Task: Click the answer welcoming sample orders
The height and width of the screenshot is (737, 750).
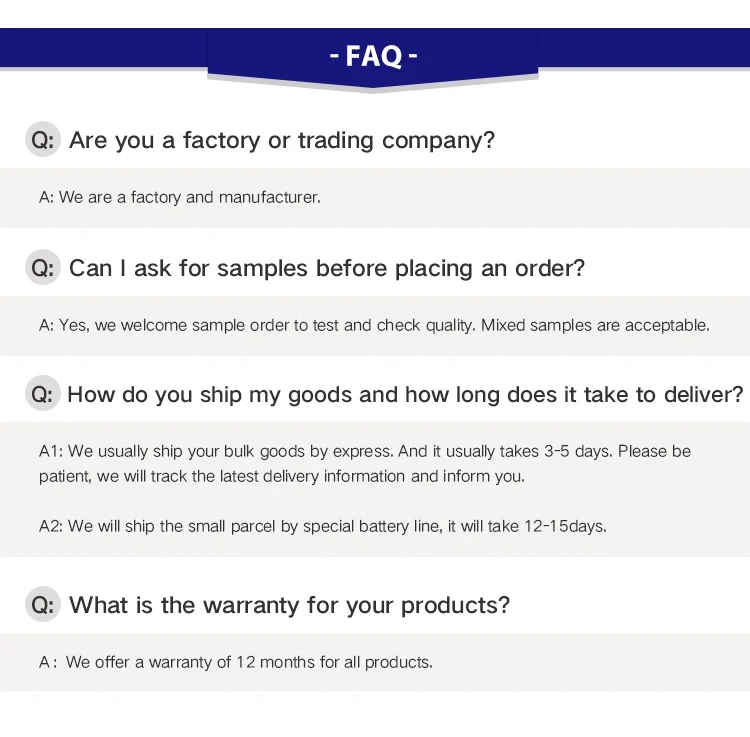Action: tap(258, 325)
